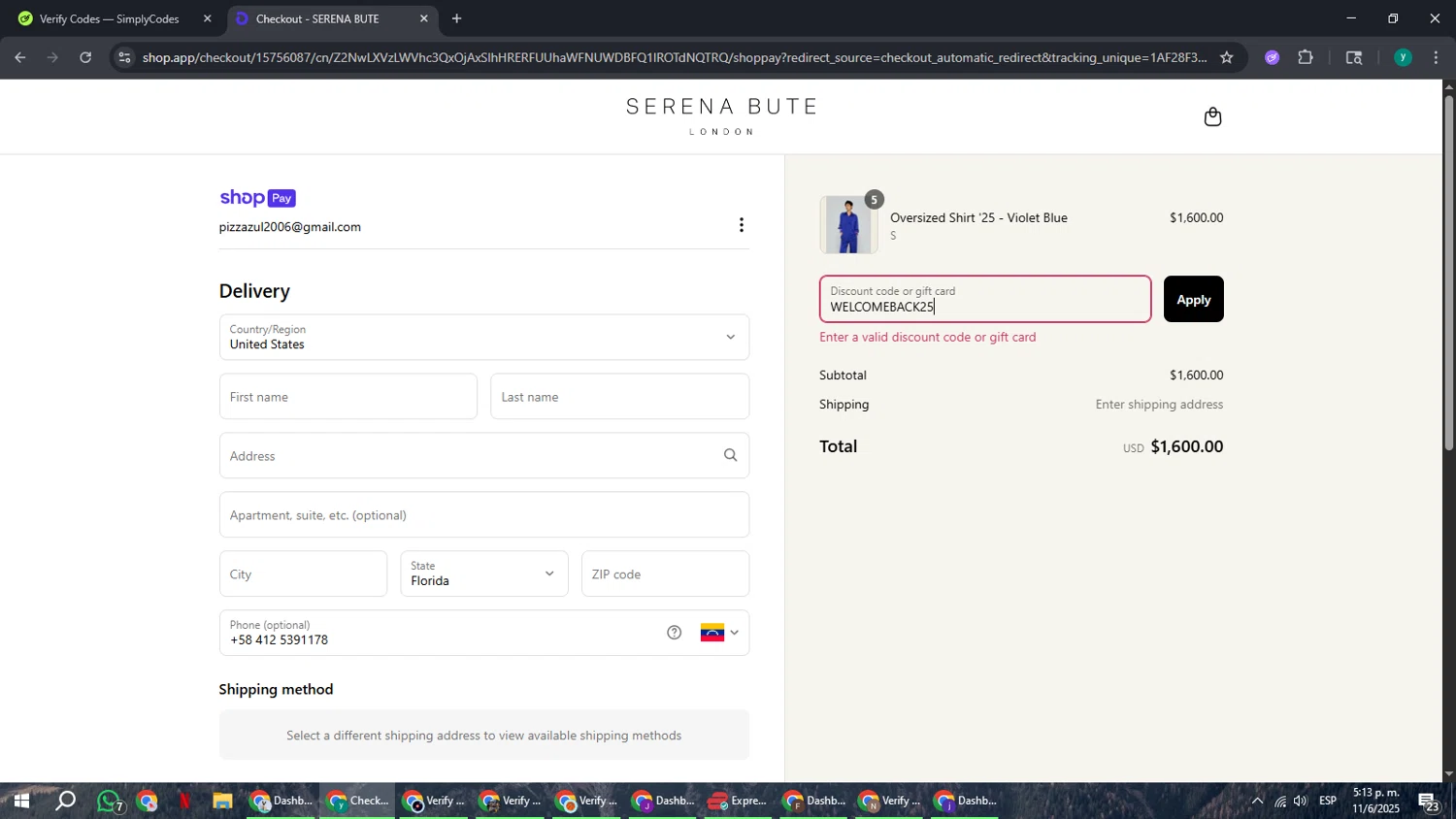Click the Shop Pay logo
Viewport: 1456px width, 819px height.
(257, 198)
